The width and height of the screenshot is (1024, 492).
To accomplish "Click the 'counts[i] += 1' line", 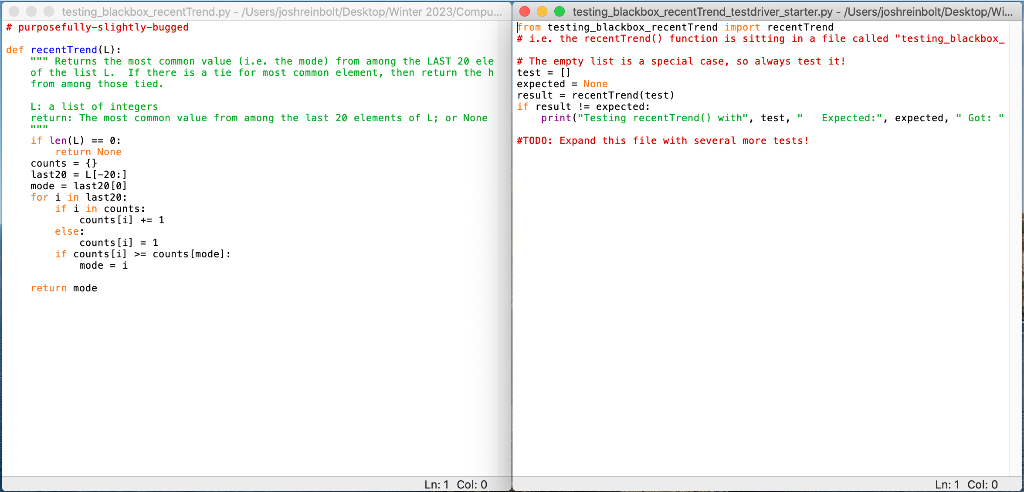I will click(121, 220).
